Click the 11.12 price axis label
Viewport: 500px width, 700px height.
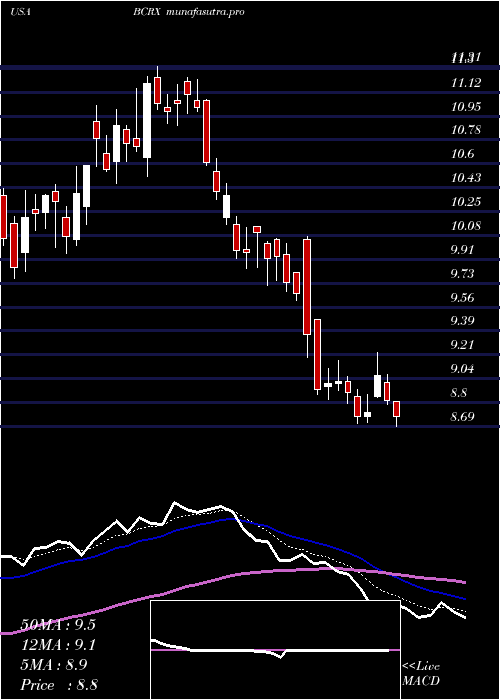[466, 83]
